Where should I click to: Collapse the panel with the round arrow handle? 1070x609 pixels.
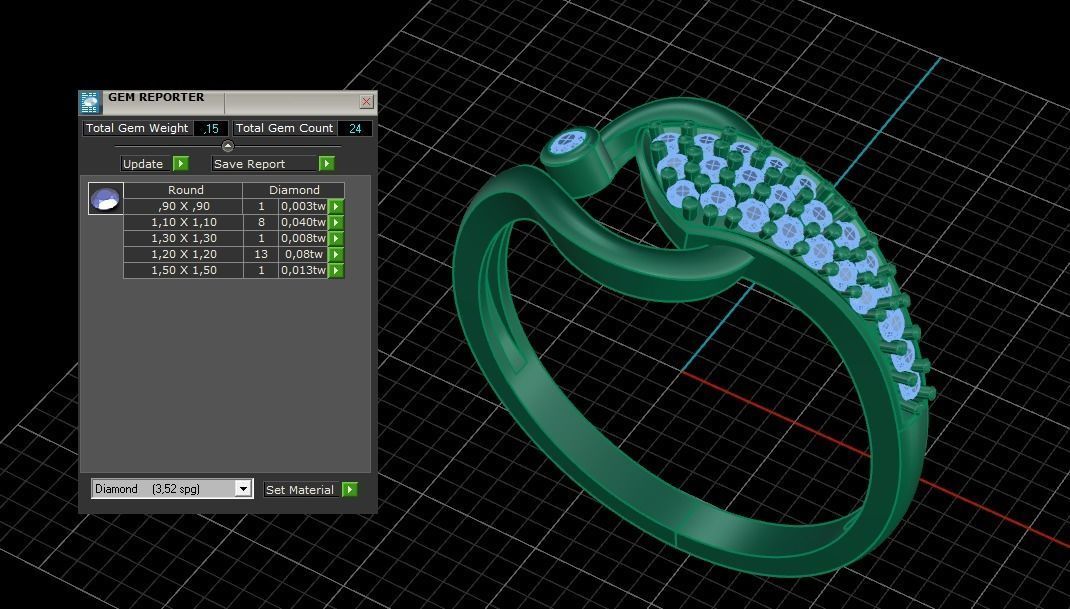coord(228,145)
